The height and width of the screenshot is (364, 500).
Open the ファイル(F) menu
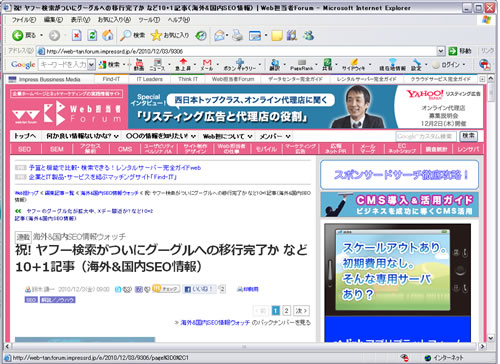24,20
